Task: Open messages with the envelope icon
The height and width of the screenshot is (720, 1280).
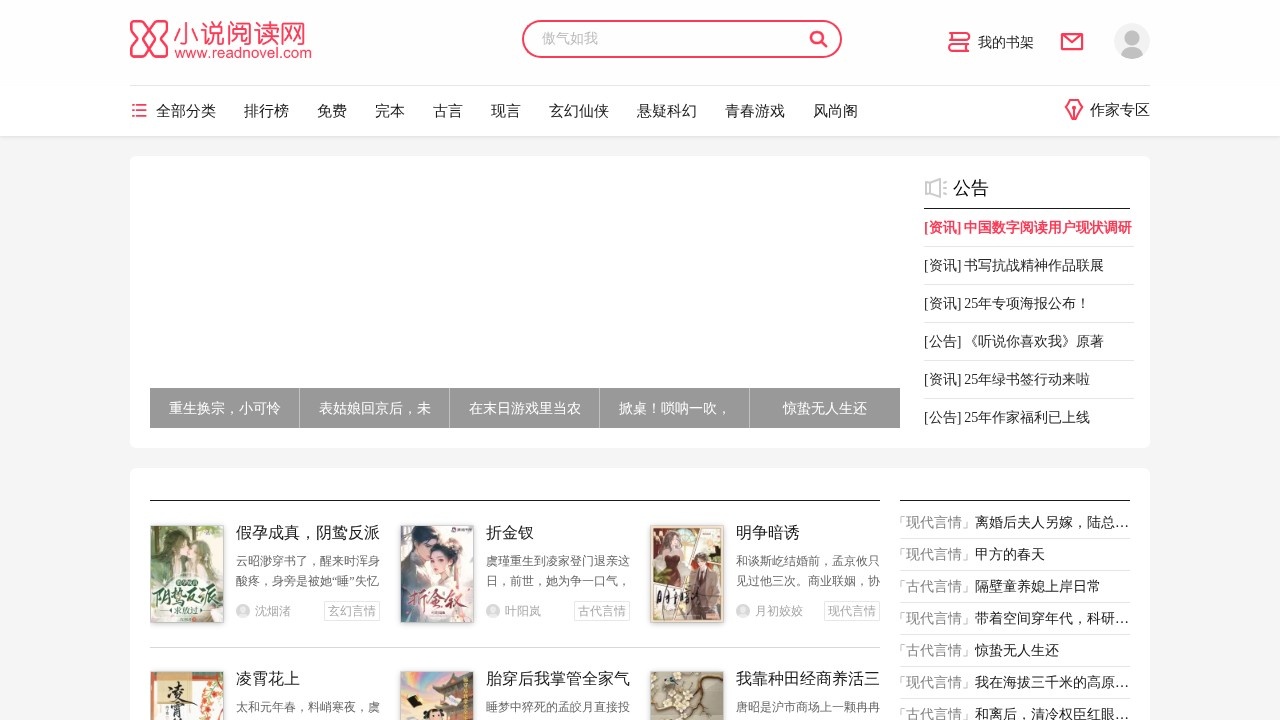Action: coord(1071,42)
